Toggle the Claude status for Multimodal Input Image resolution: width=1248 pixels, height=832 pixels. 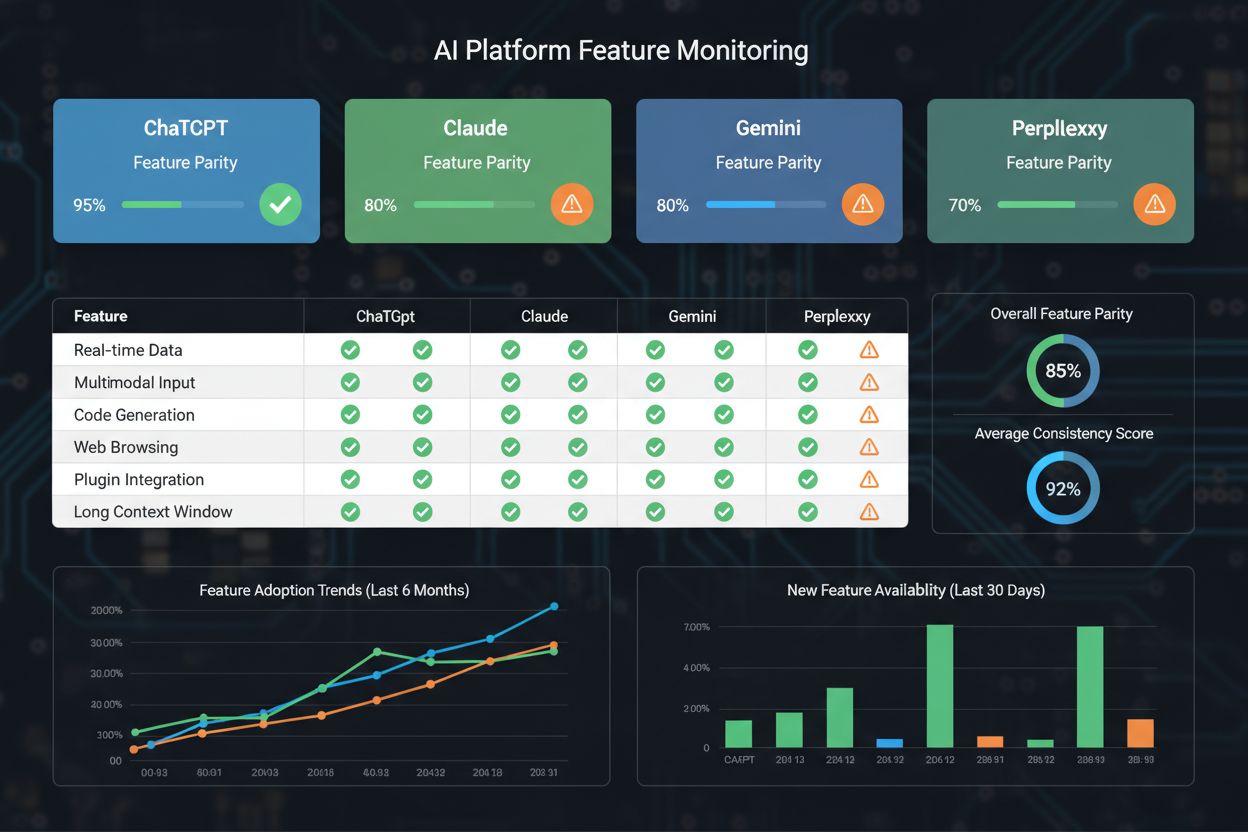510,382
